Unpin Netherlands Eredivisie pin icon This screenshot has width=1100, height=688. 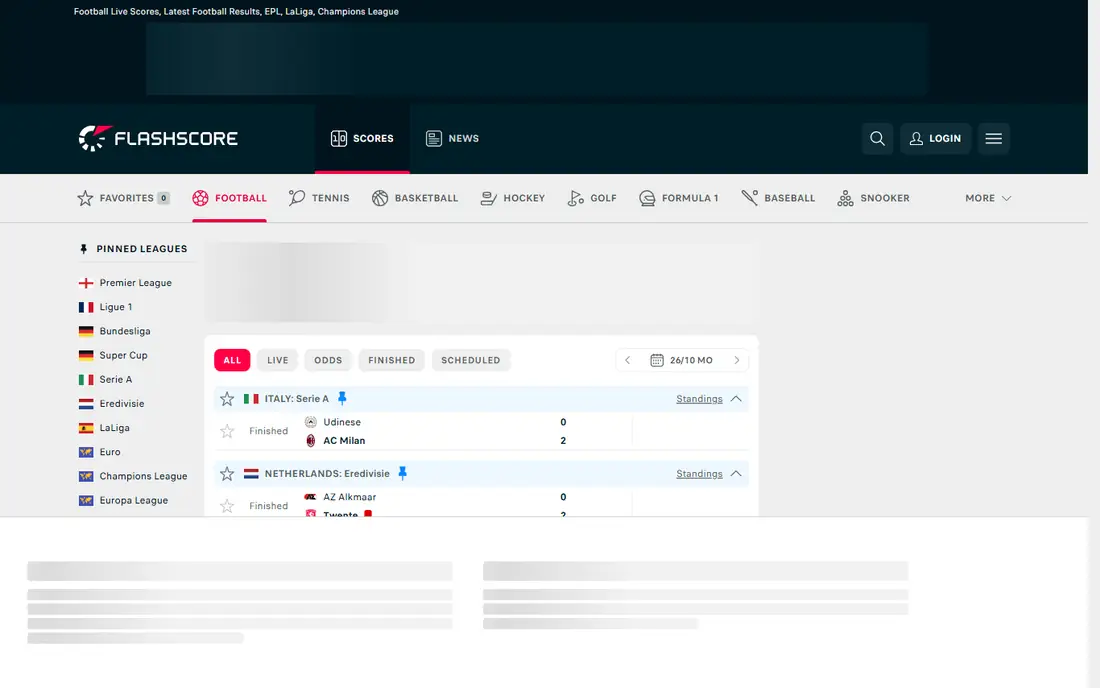click(x=403, y=473)
